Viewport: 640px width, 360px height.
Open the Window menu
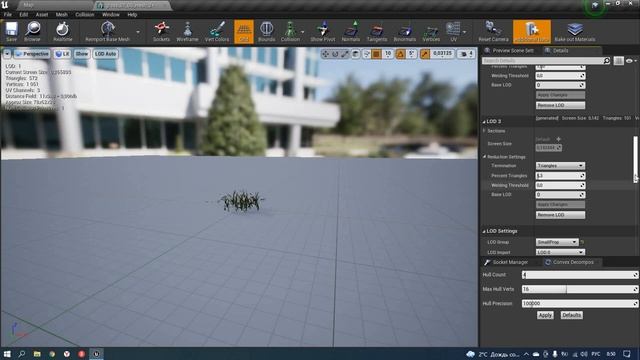point(111,14)
